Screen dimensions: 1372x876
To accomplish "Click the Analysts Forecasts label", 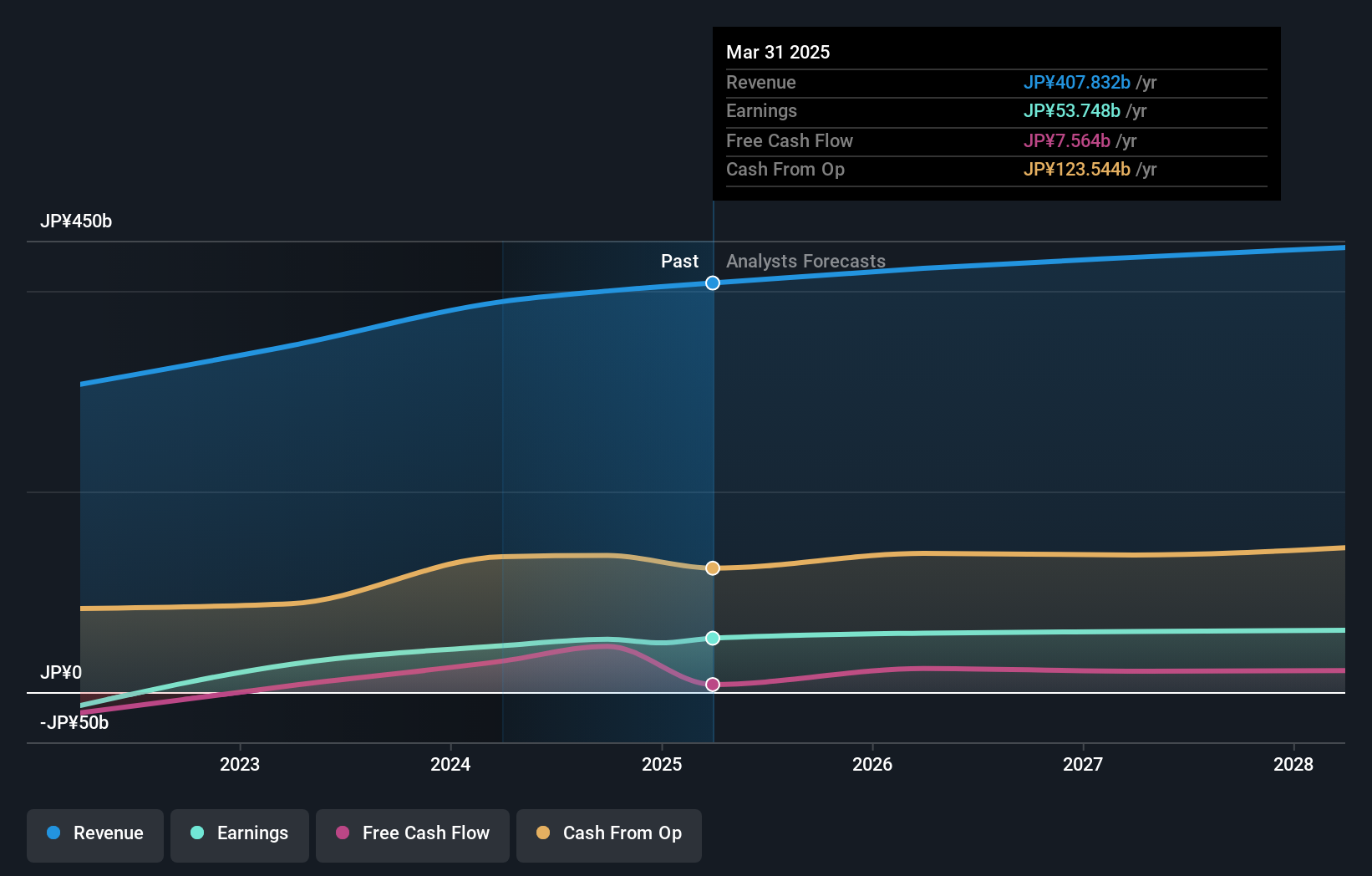I will pyautogui.click(x=805, y=262).
